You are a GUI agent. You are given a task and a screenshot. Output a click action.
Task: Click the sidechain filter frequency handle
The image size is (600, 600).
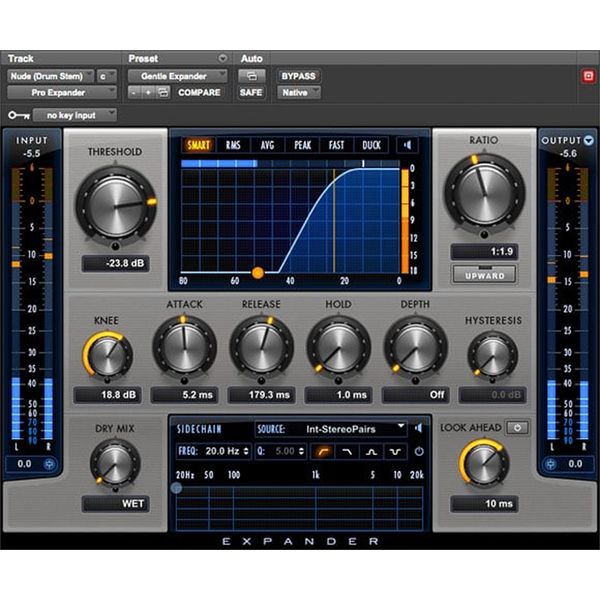[176, 488]
